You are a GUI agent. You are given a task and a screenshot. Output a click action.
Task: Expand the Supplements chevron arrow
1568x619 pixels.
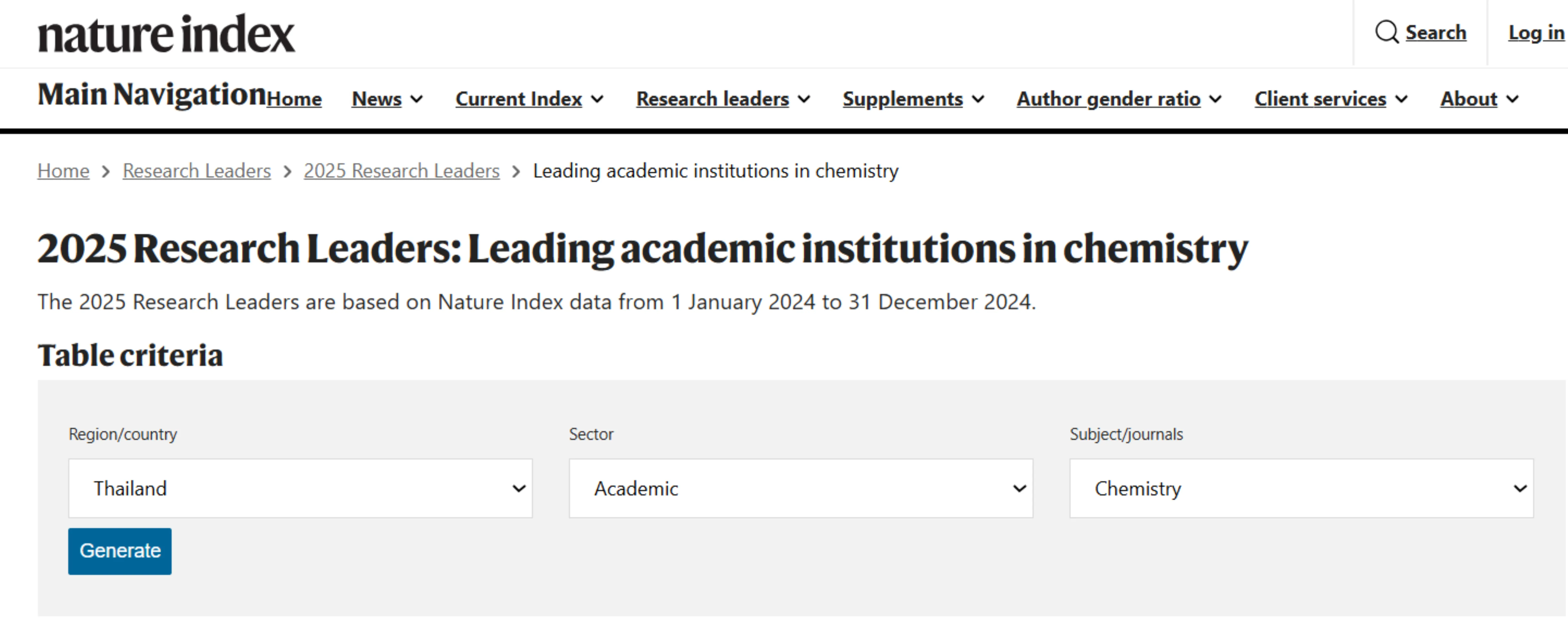click(x=978, y=99)
